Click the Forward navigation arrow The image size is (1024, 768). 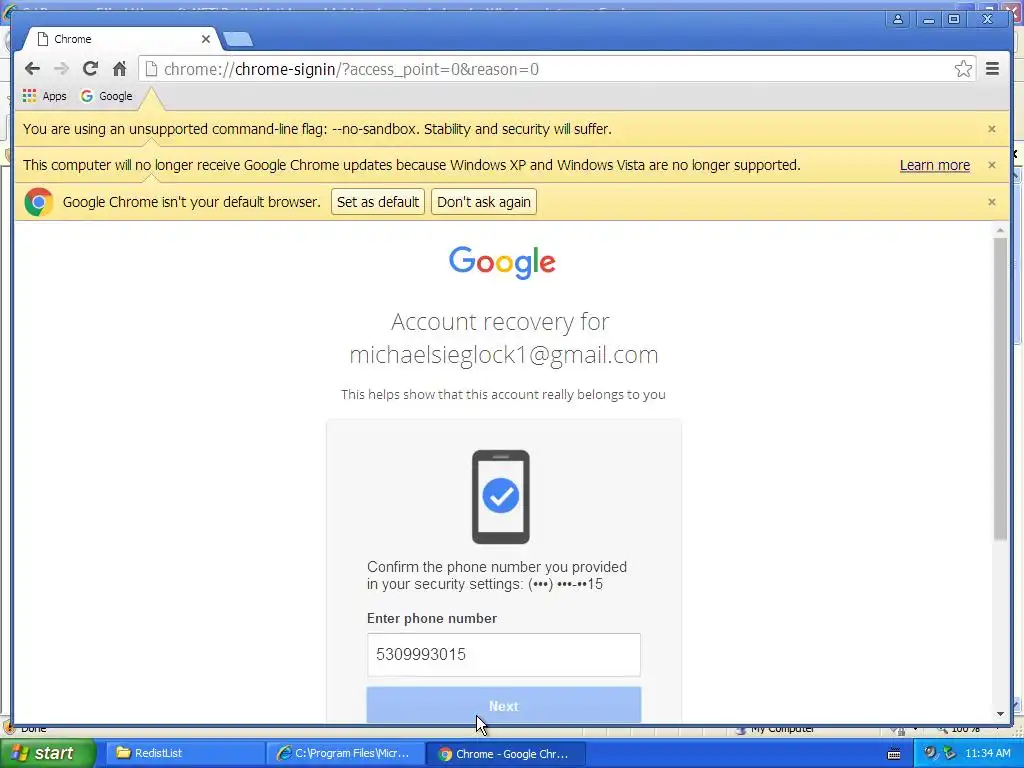pyautogui.click(x=61, y=69)
